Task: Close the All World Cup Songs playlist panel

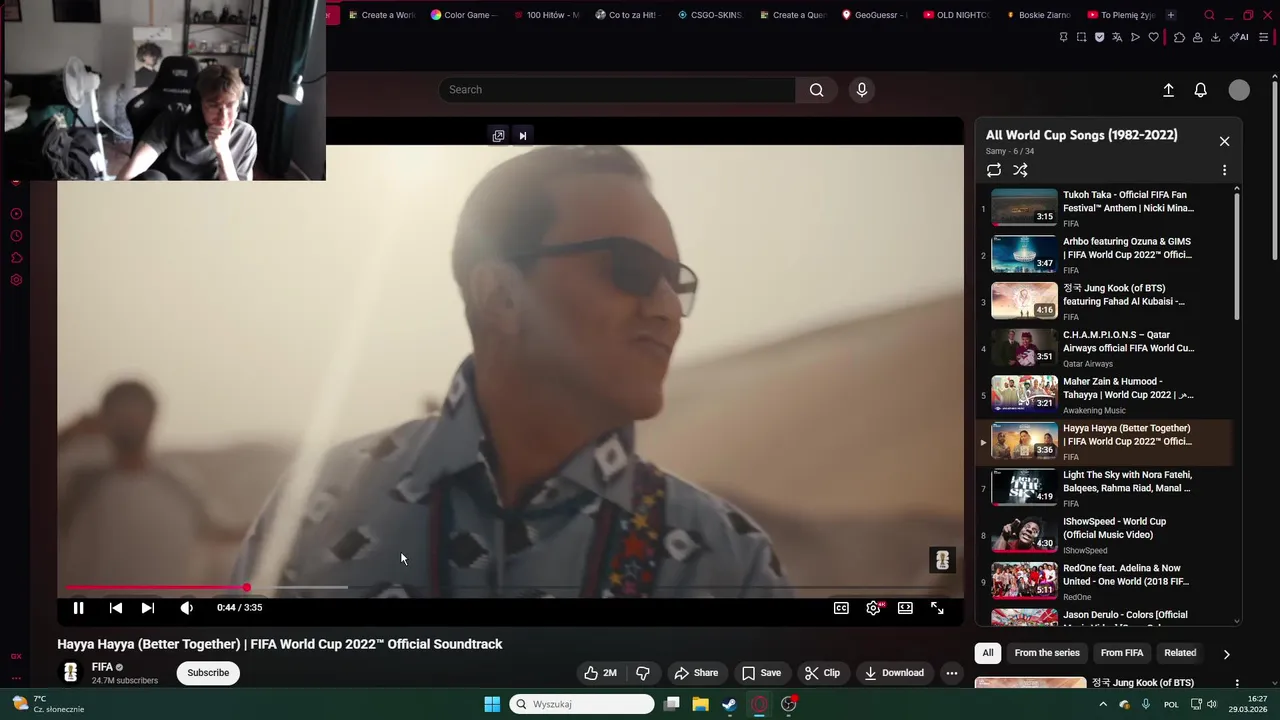Action: 1224,141
